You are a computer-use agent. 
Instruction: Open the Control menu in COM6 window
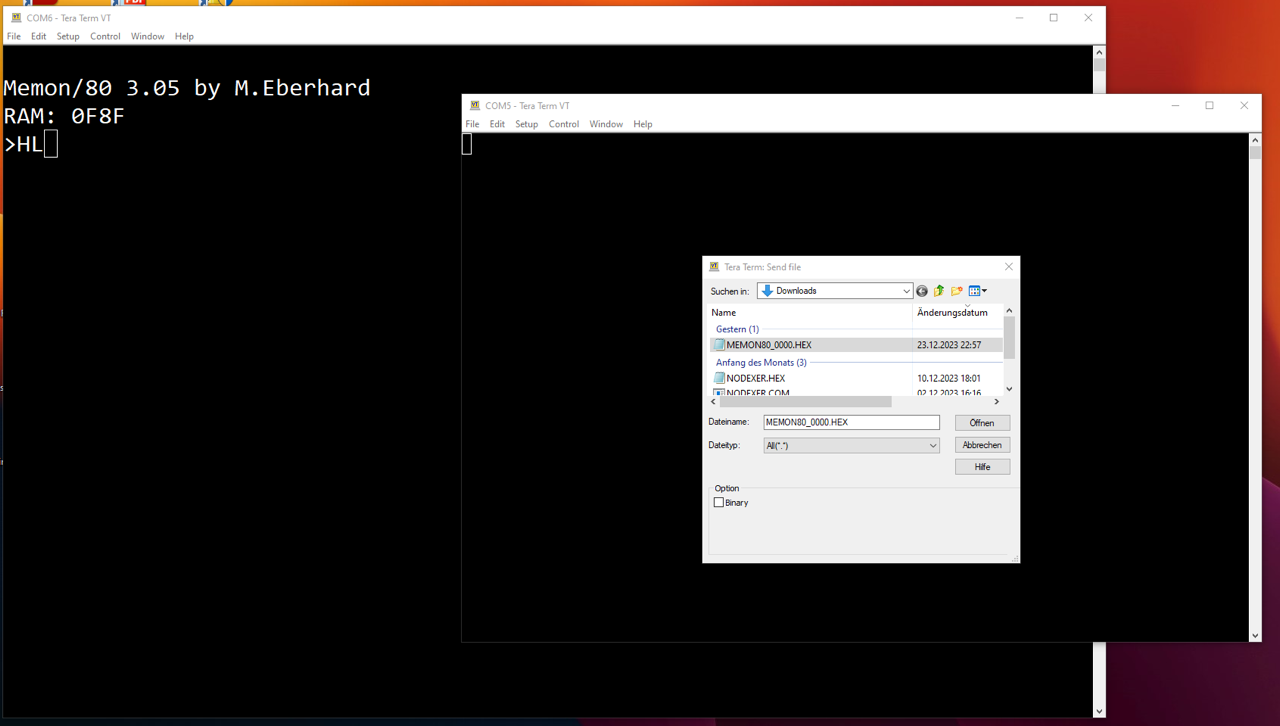click(x=105, y=36)
